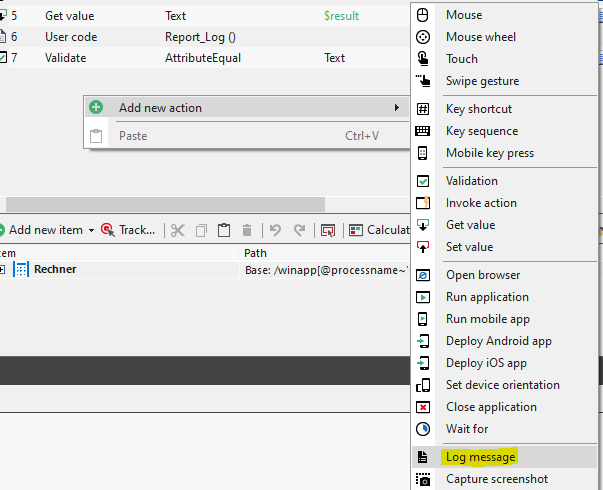Click the Calculator button in repository toolbar
The height and width of the screenshot is (490, 603).
coord(378,230)
